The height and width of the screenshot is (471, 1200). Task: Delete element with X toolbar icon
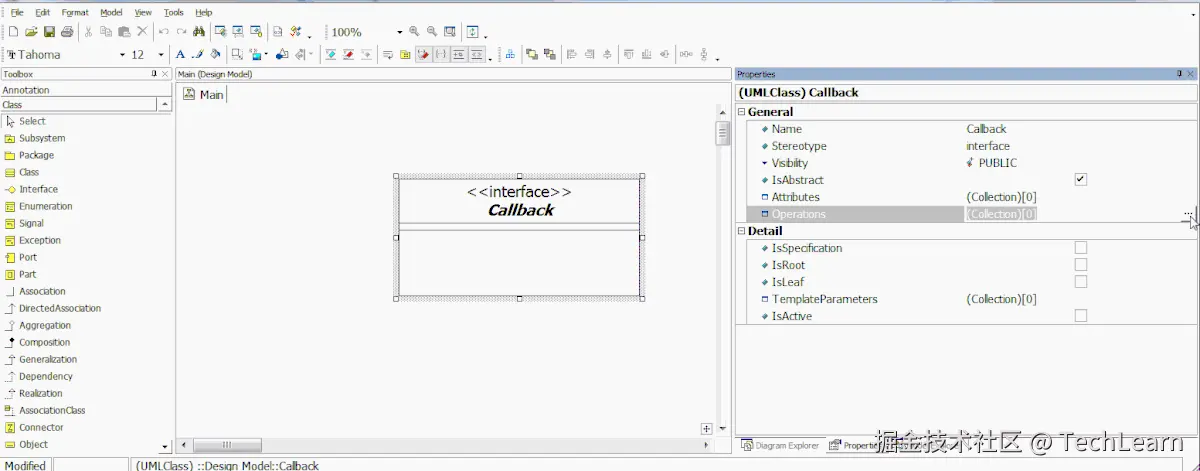[142, 32]
